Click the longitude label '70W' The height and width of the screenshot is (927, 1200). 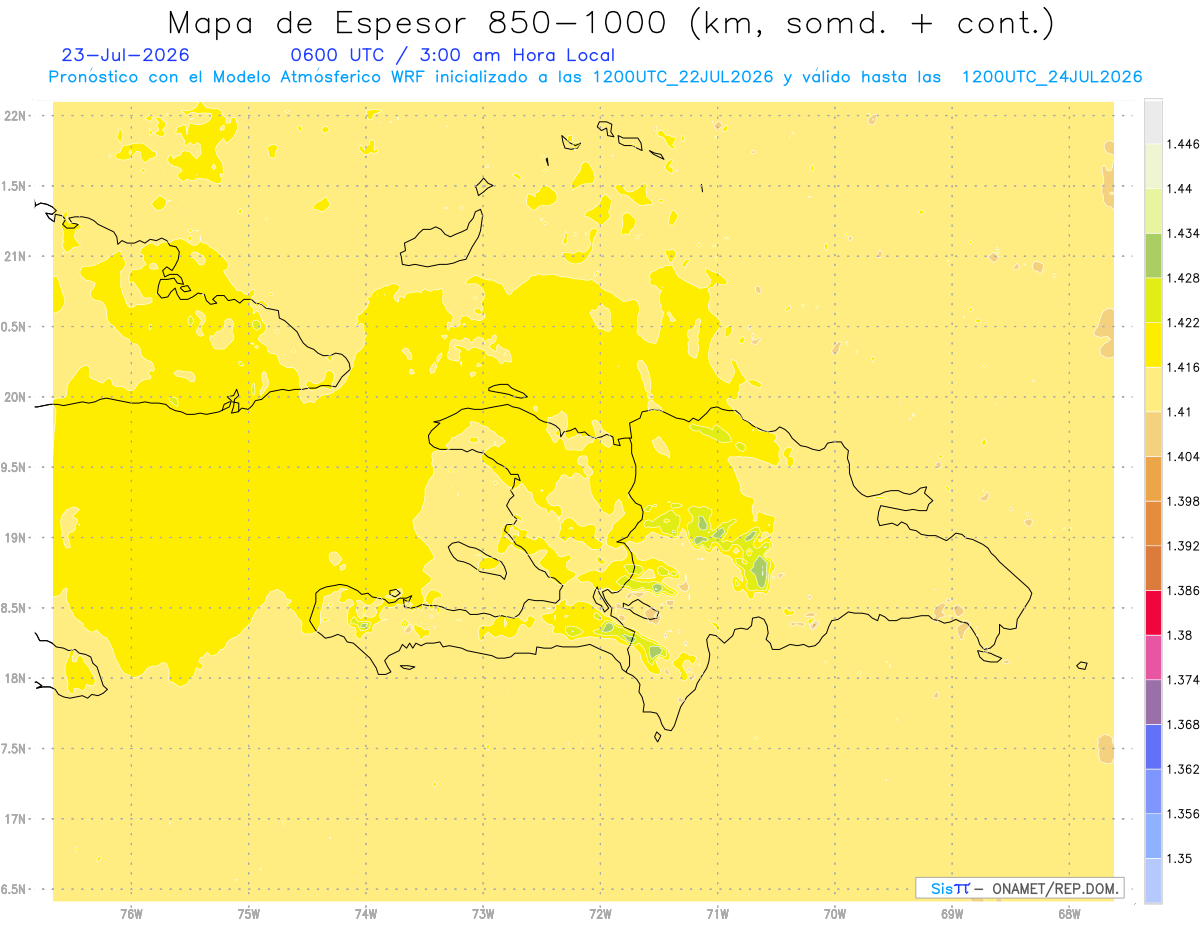pyautogui.click(x=835, y=913)
